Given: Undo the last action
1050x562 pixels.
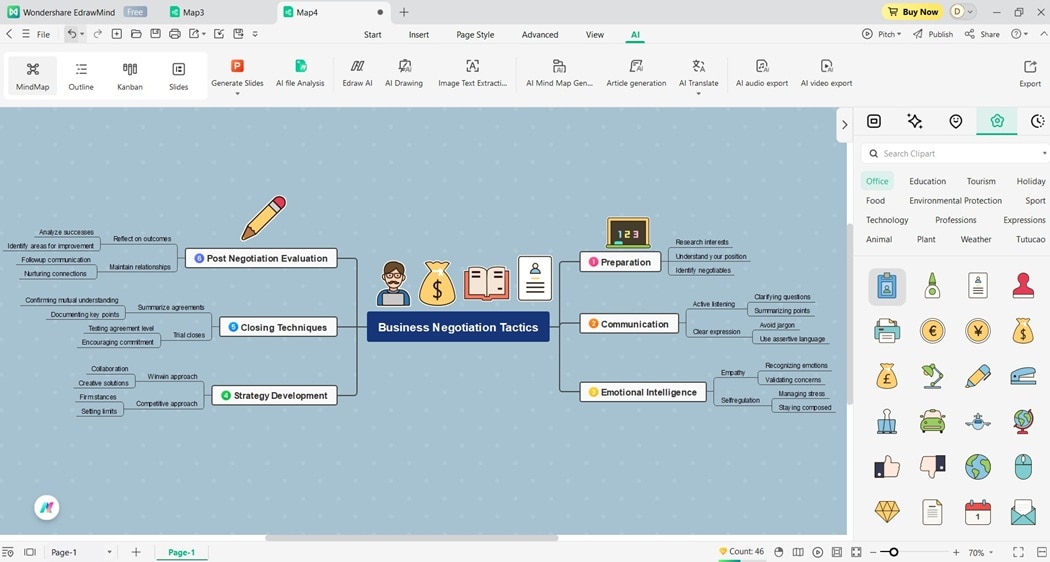Looking at the screenshot, I should [x=71, y=33].
